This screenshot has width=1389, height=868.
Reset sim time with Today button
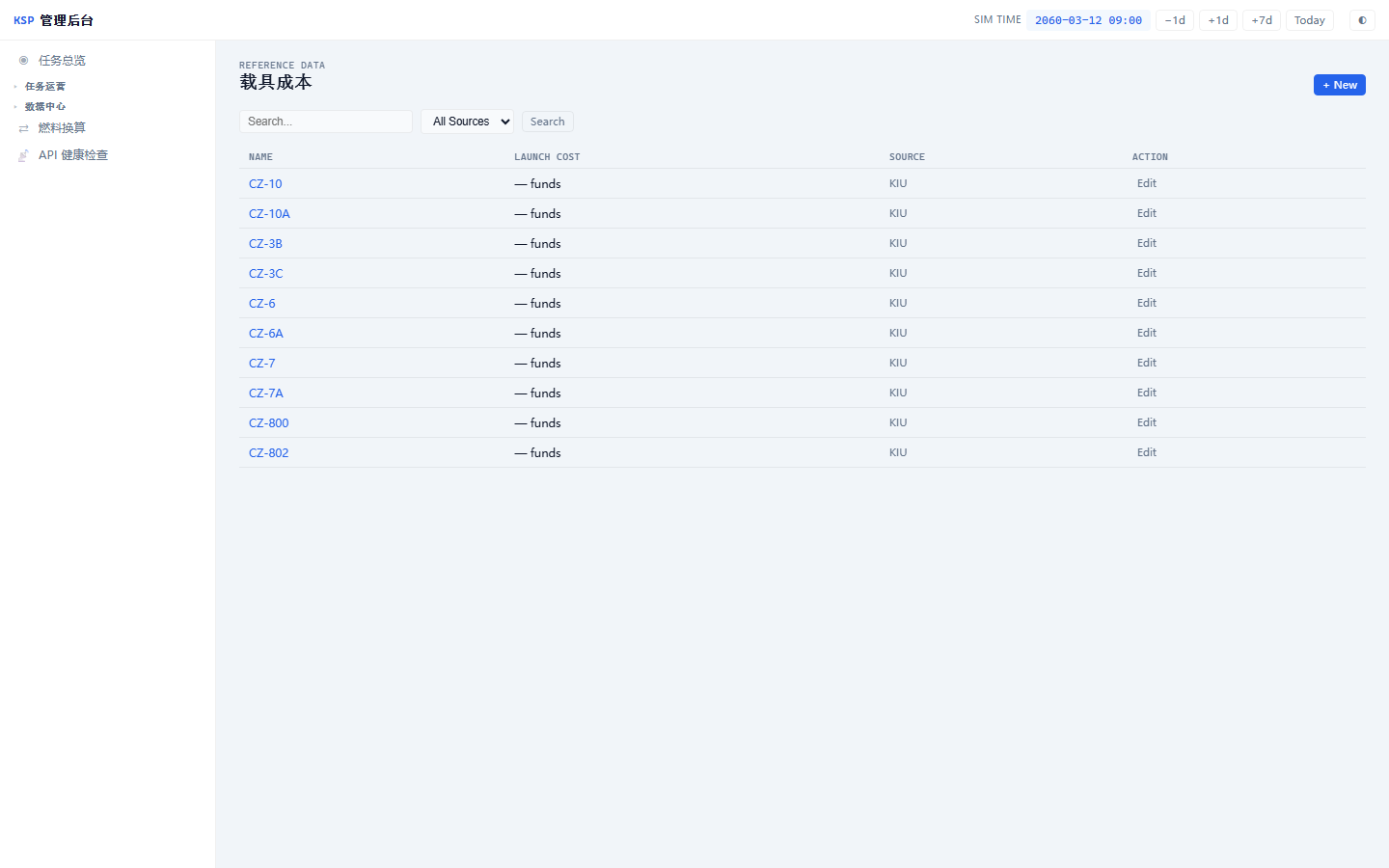pos(1310,20)
